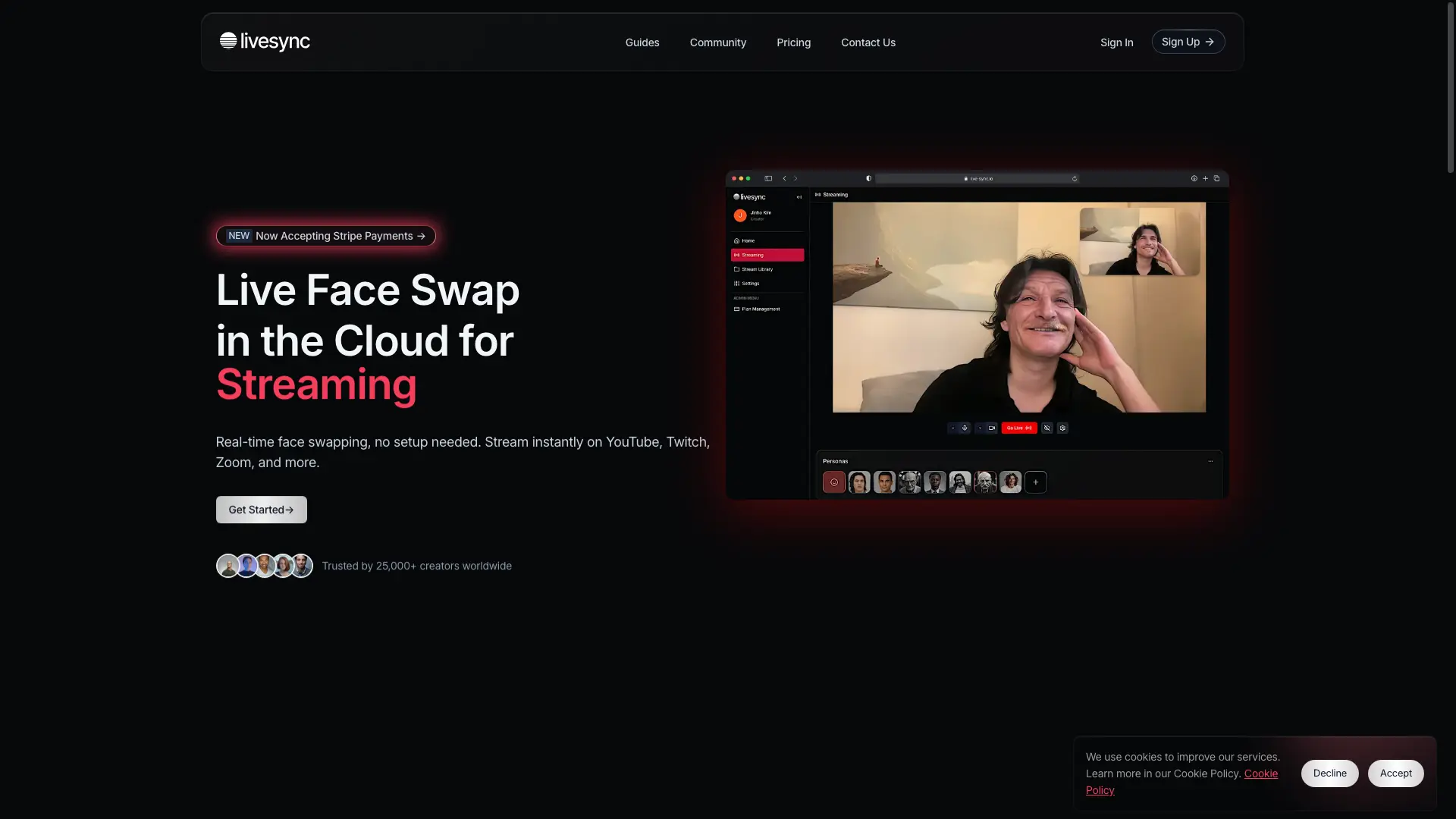
Task: Click the microphone icon below the video preview
Action: [965, 428]
